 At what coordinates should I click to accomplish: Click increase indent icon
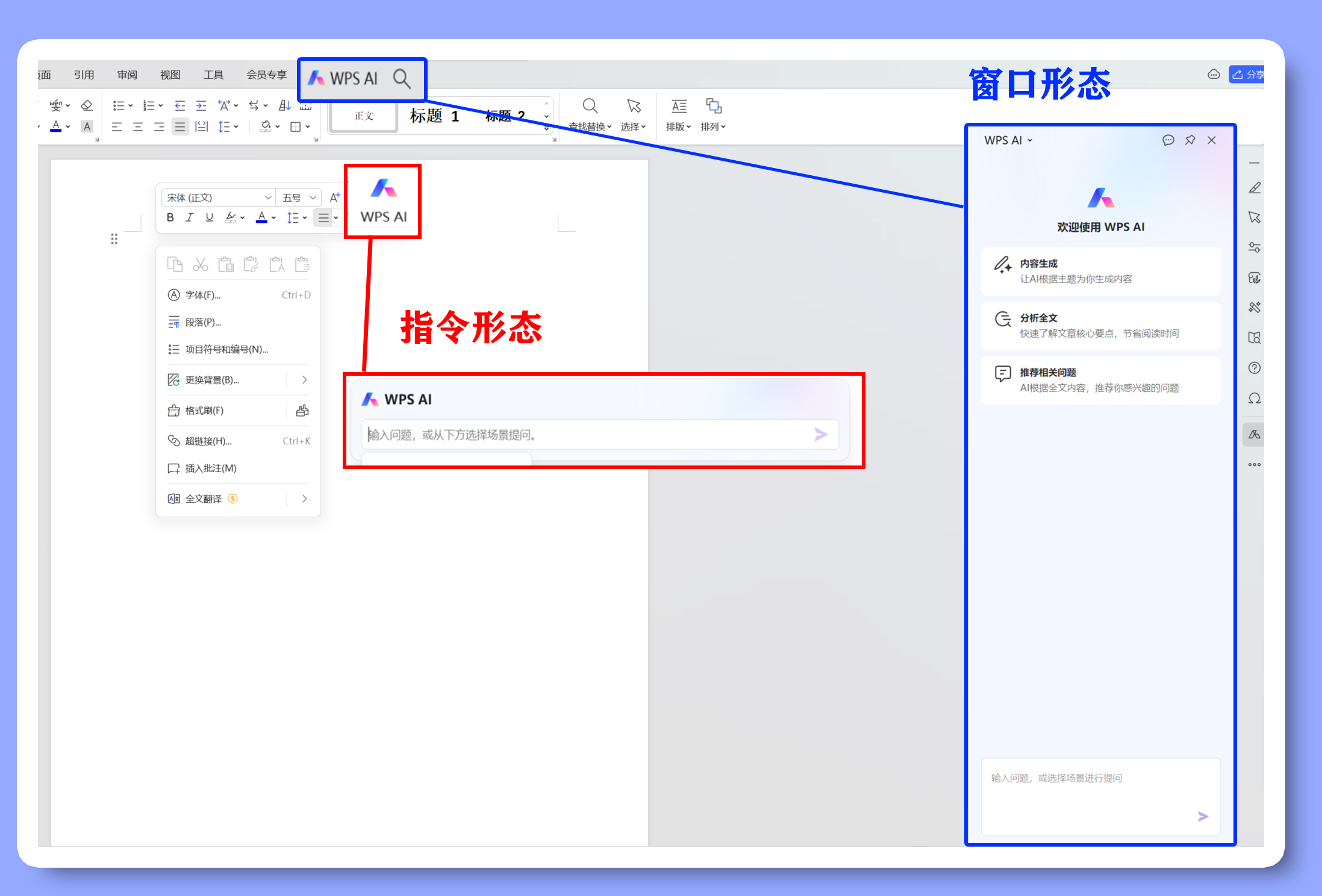click(x=201, y=105)
